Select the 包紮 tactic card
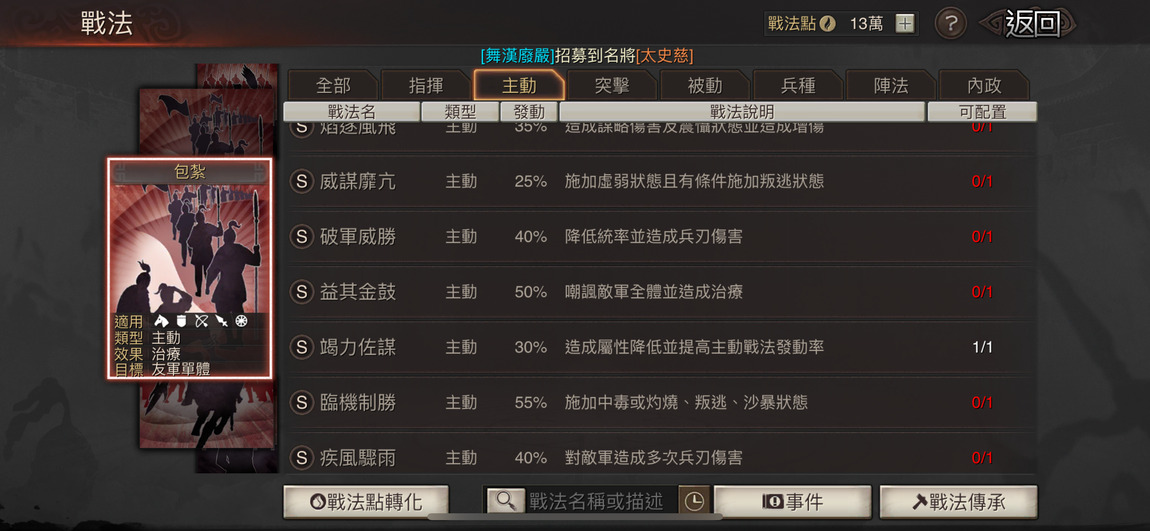Viewport: 1150px width, 531px height. click(x=189, y=268)
